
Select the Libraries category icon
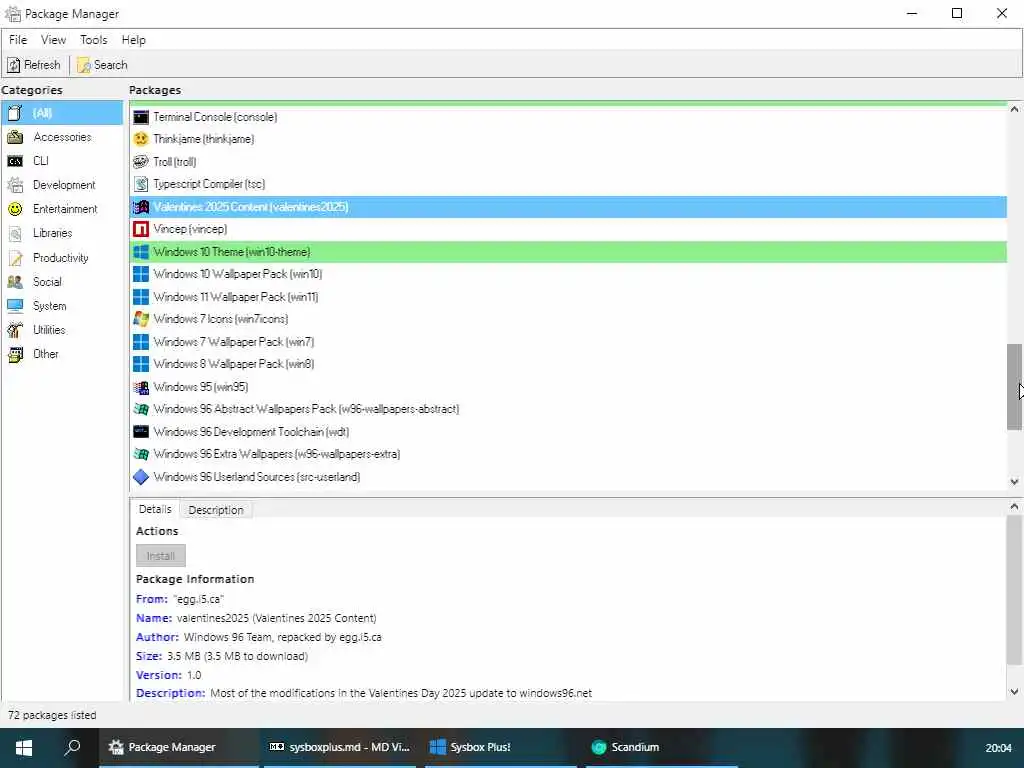[x=15, y=233]
